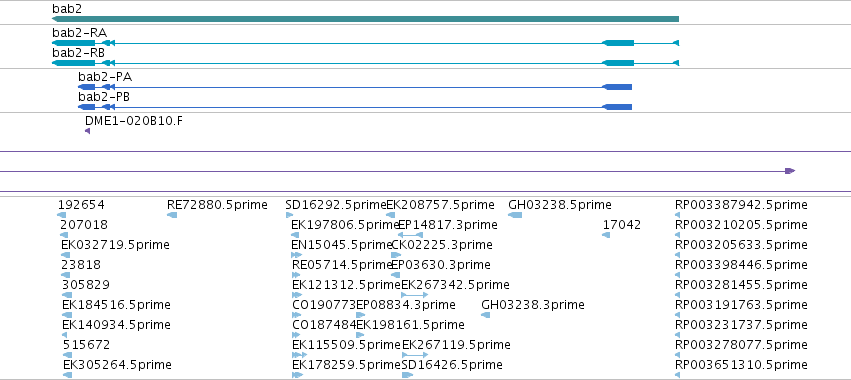Click the EK198161.5prime label
Image resolution: width=851 pixels, height=380 pixels.
tap(410, 324)
